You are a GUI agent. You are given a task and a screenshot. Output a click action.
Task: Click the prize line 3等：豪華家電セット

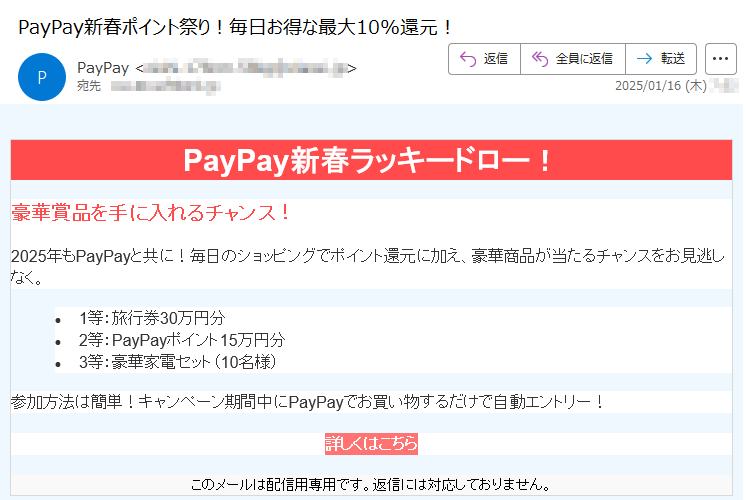coord(177,362)
